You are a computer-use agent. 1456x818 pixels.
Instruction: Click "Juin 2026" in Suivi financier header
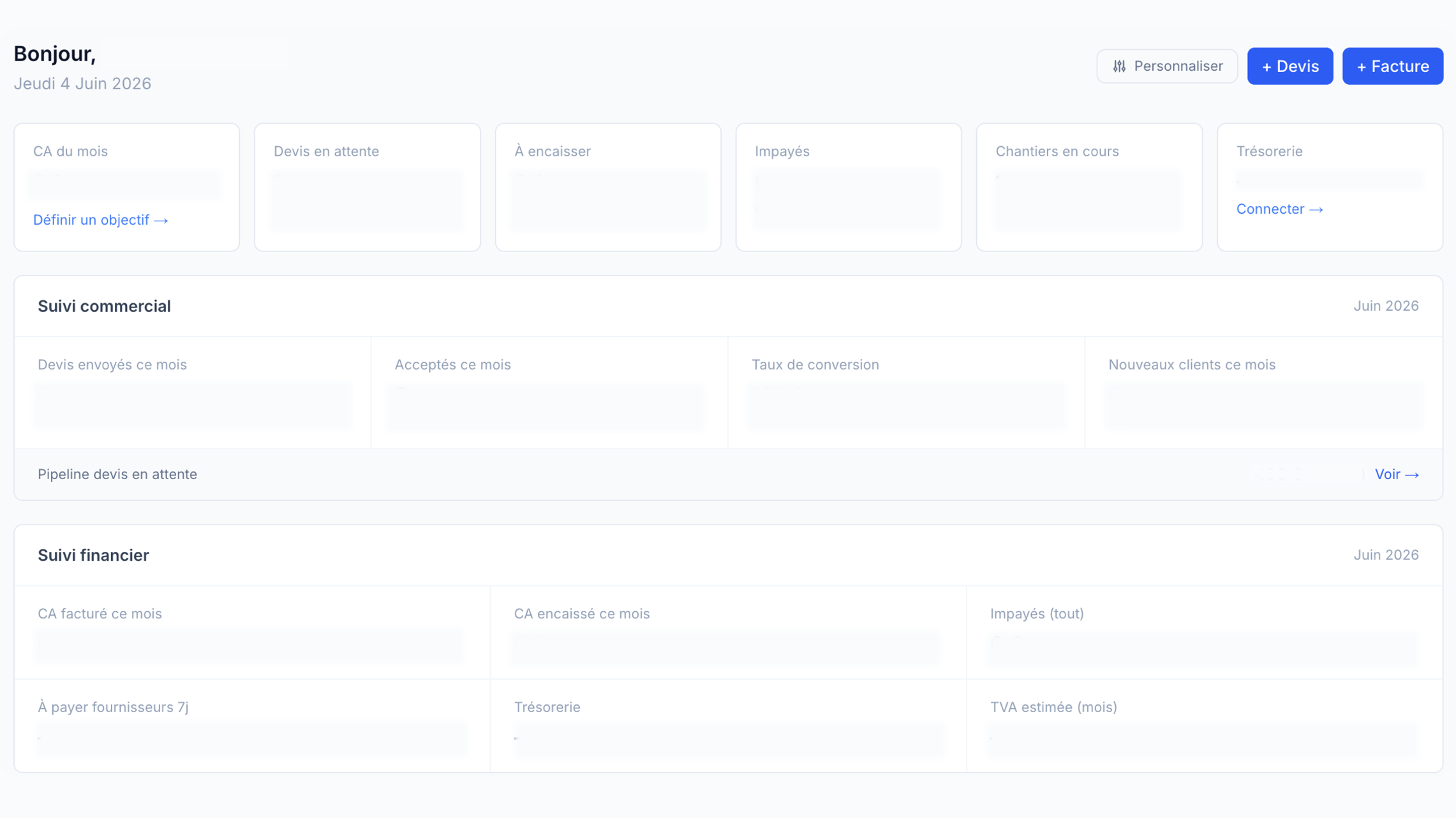click(1386, 555)
